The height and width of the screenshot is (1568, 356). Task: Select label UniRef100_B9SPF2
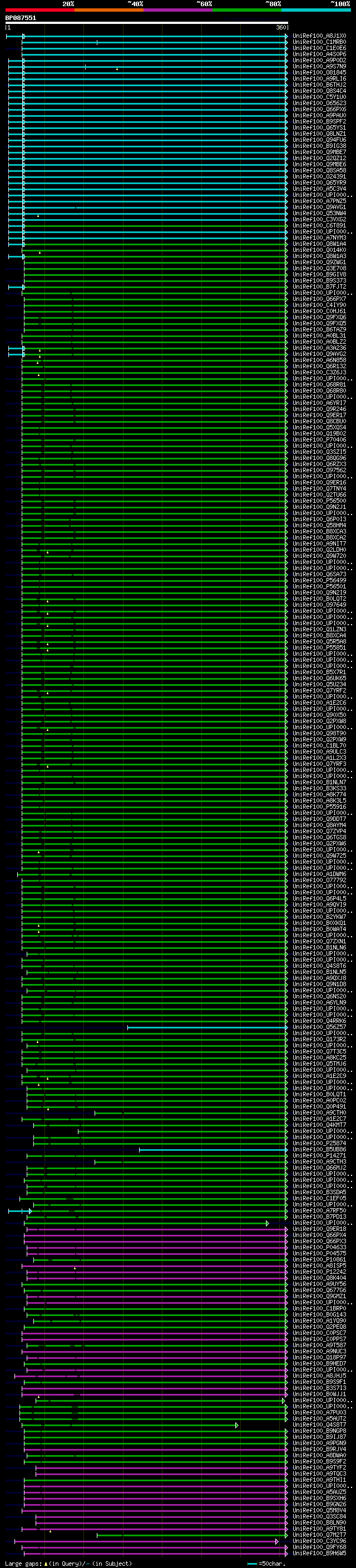319,121
